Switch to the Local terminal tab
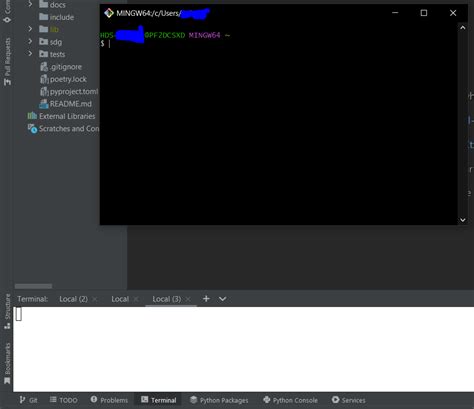 point(120,299)
